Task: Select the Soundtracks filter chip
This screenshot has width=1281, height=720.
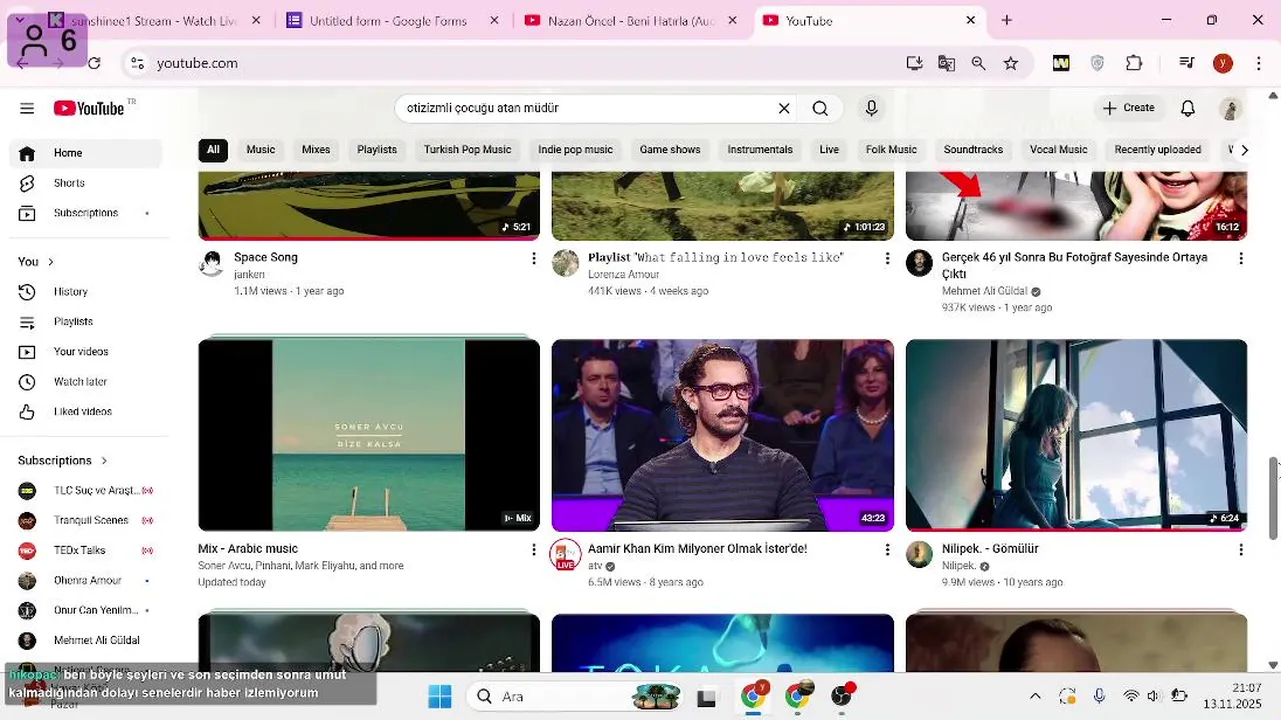Action: click(x=973, y=150)
